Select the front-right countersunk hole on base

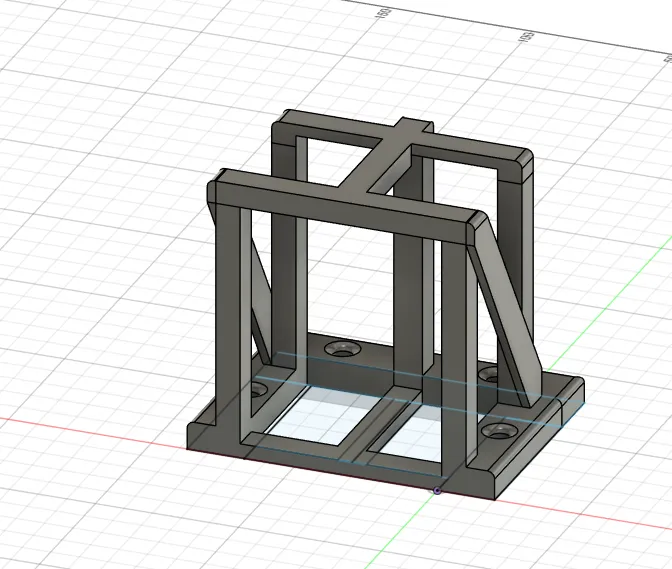click(x=497, y=431)
